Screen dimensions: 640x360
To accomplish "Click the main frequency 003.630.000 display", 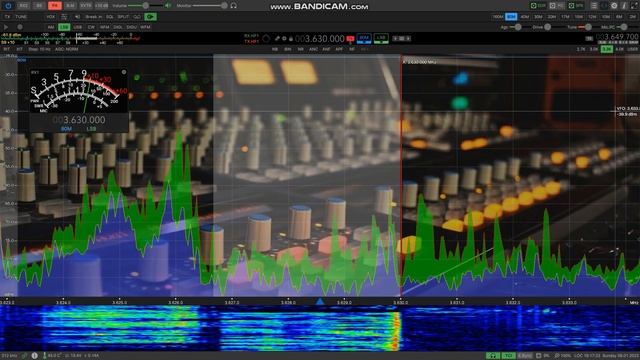I will point(320,39).
